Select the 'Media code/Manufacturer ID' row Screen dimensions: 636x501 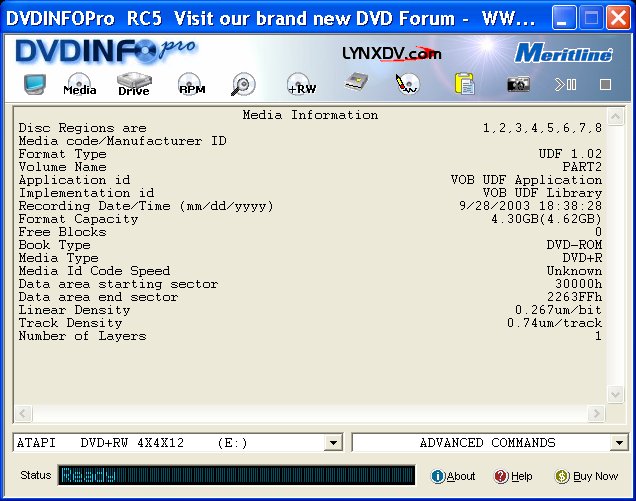[x=310, y=141]
